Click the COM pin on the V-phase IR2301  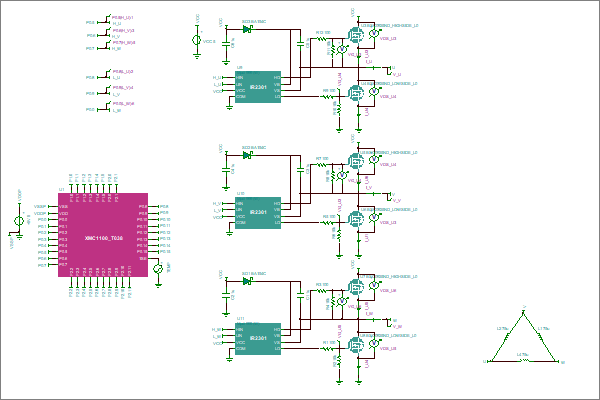241,223
